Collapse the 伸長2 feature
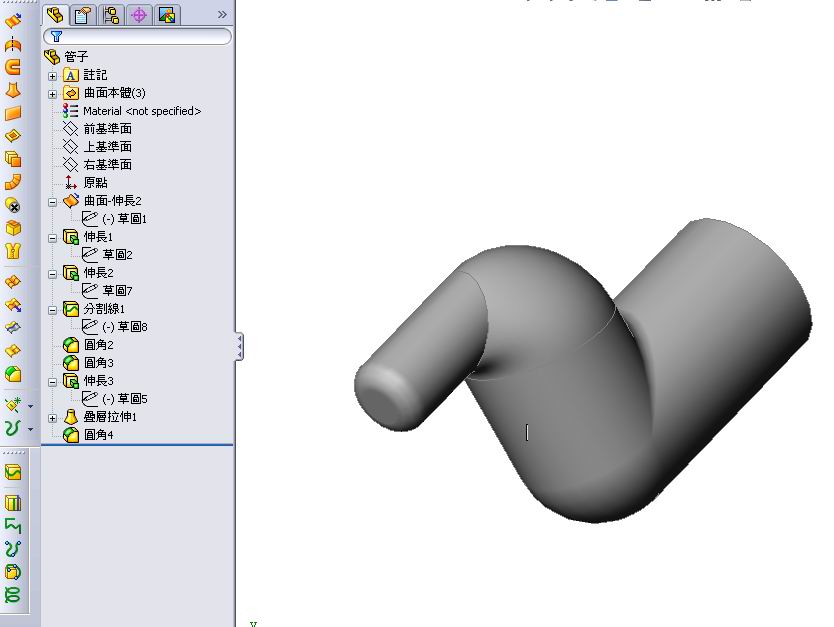834x627 pixels. [52, 274]
